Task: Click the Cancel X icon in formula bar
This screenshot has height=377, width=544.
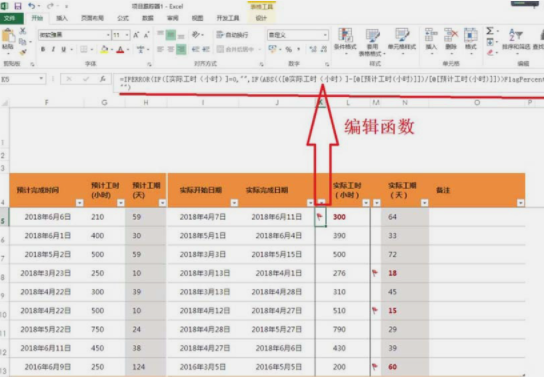Action: click(69, 79)
